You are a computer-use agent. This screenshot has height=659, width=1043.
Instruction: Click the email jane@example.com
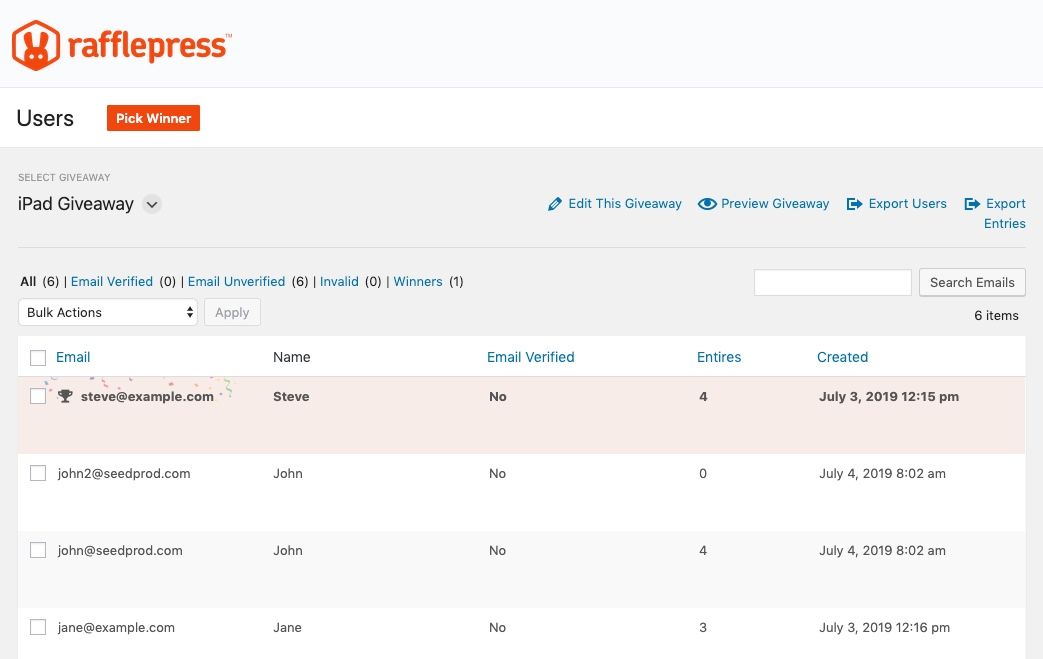(116, 627)
